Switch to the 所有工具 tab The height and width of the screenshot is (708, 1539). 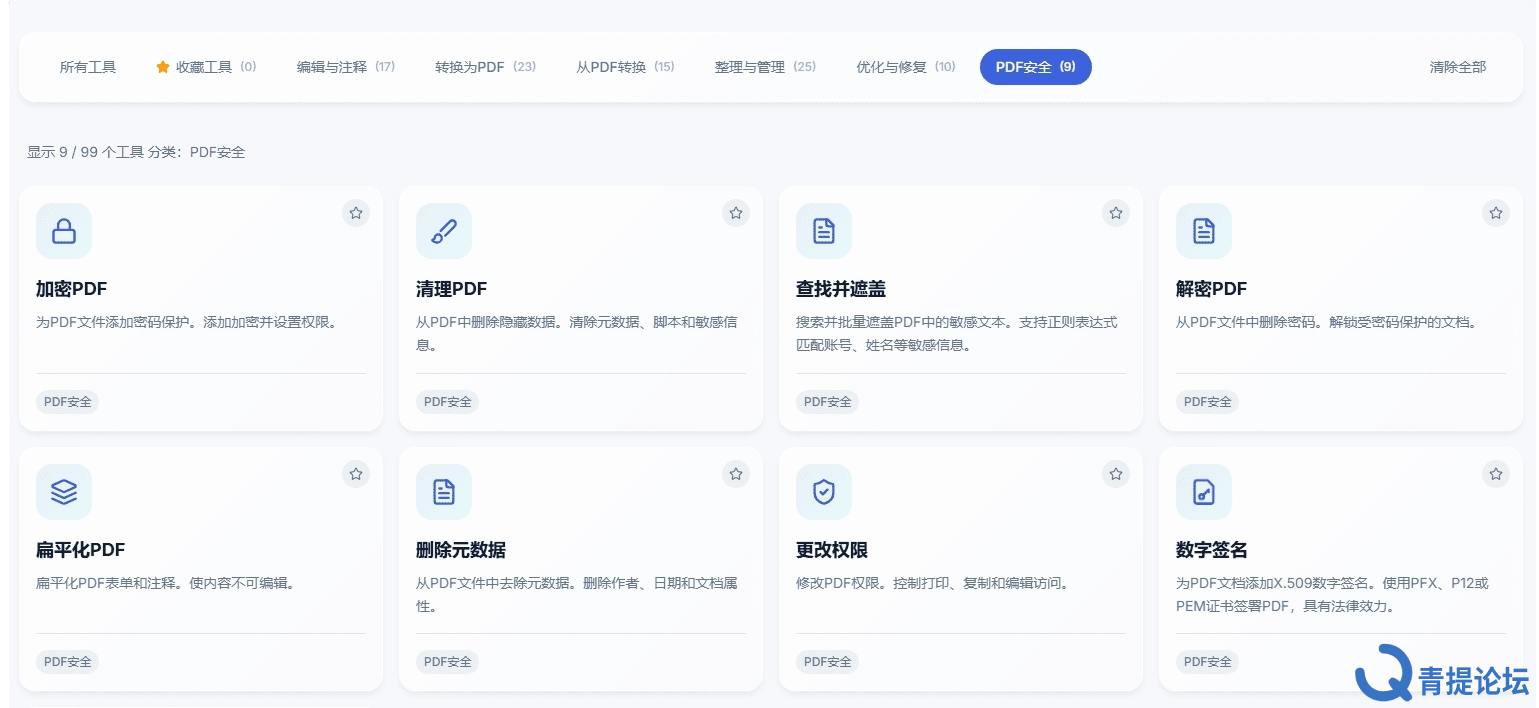point(88,67)
